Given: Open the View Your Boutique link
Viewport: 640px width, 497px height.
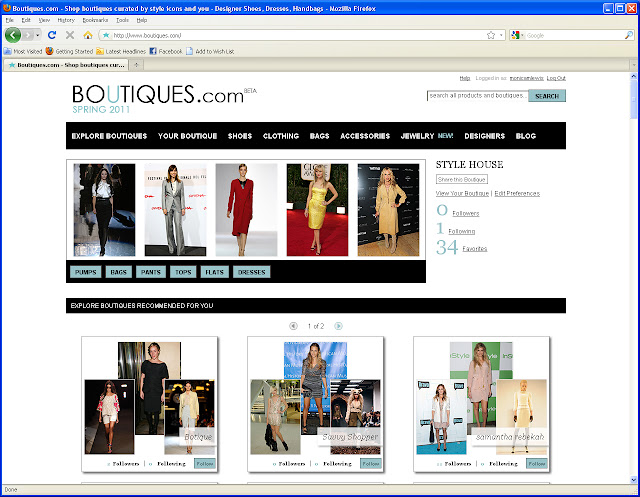Looking at the screenshot, I should tap(462, 193).
